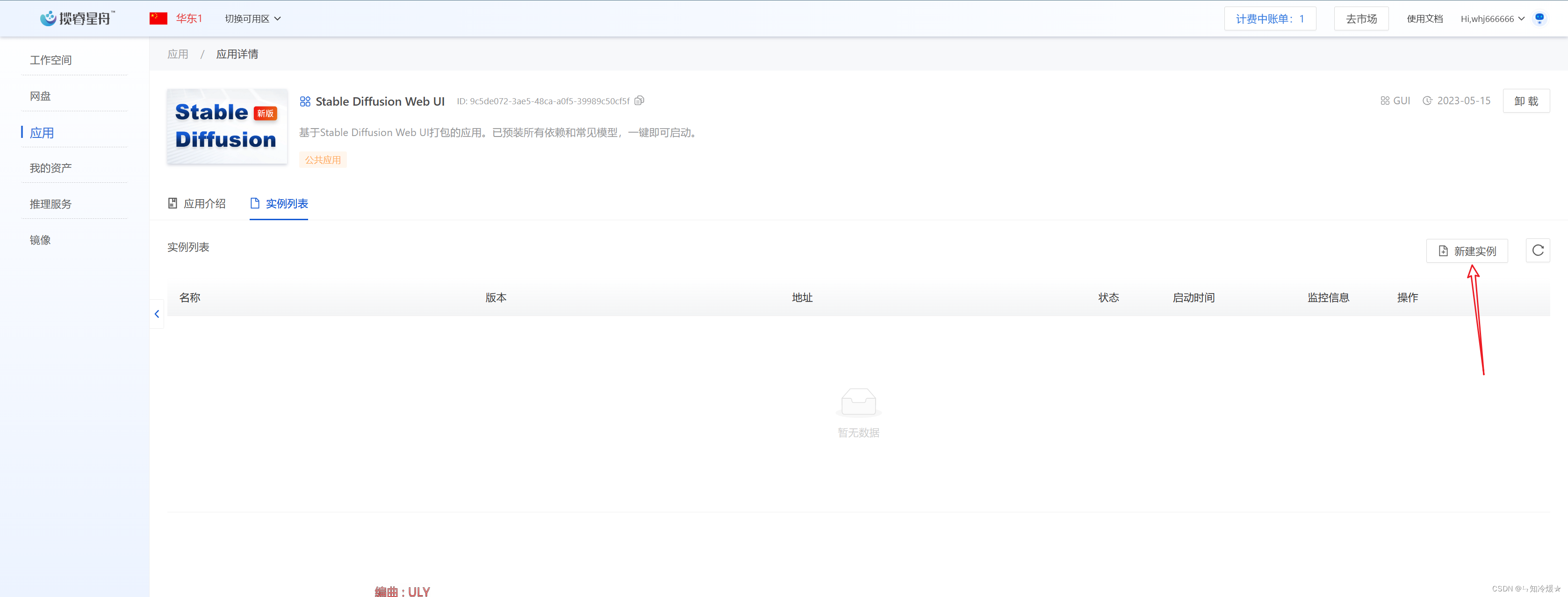The width and height of the screenshot is (1568, 597).
Task: Click the 名称 column header
Action: pyautogui.click(x=190, y=297)
